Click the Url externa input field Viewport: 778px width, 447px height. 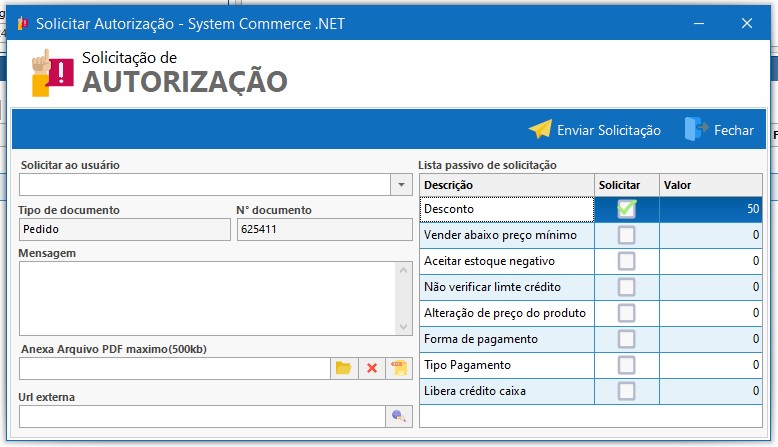[202, 416]
